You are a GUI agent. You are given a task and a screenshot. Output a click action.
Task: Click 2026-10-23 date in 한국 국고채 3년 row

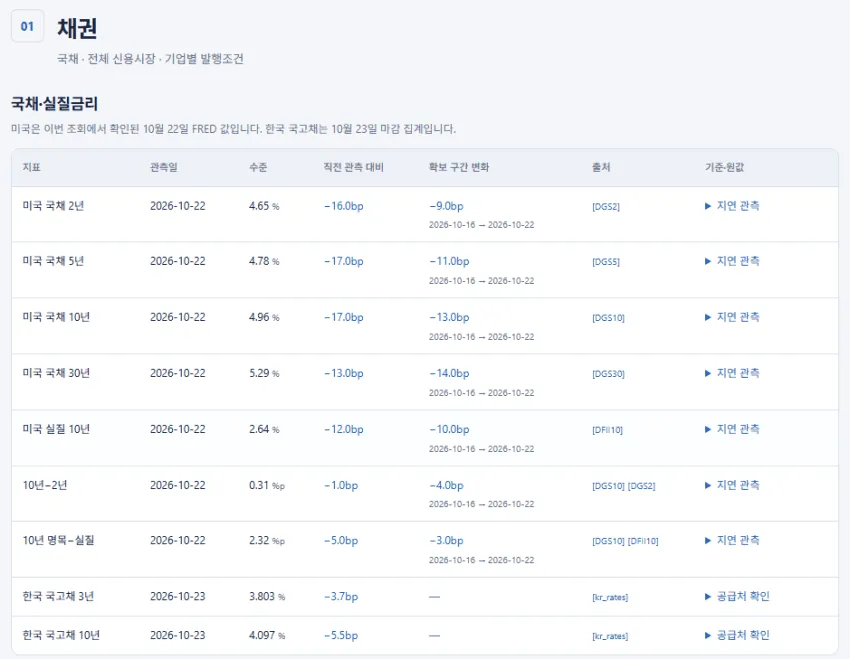pyautogui.click(x=178, y=597)
